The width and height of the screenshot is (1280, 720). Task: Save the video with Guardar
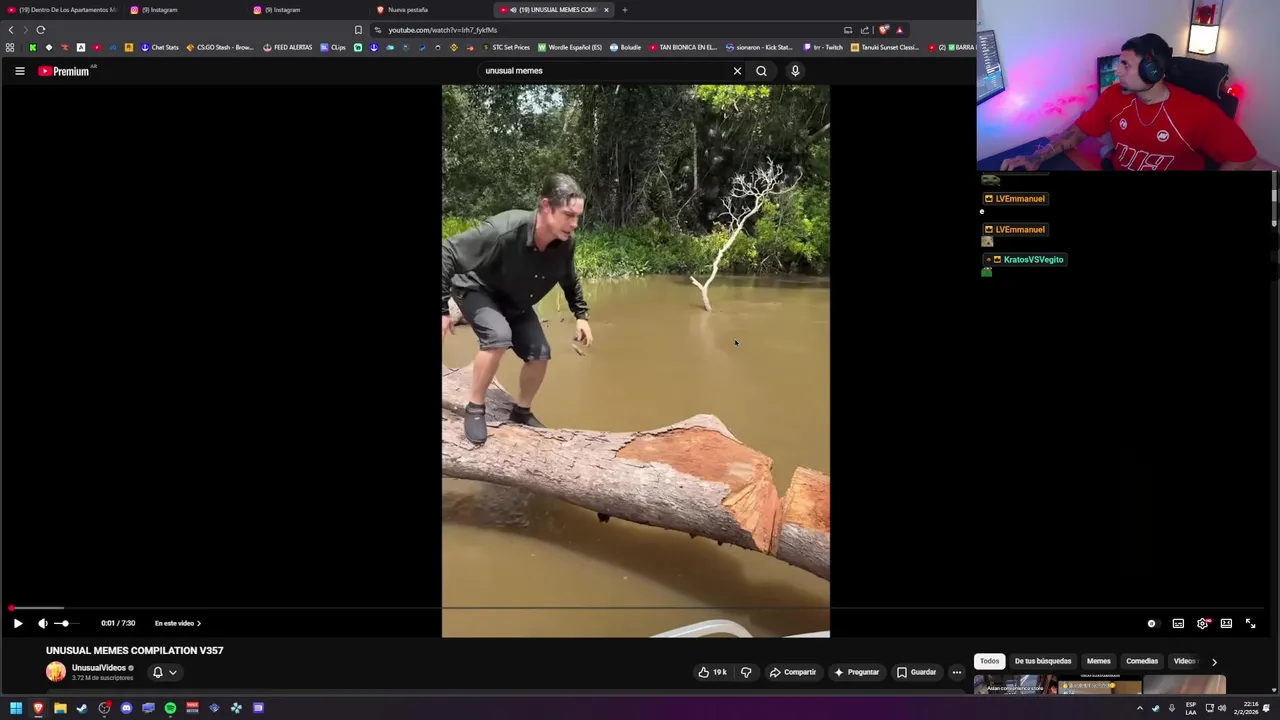[917, 672]
